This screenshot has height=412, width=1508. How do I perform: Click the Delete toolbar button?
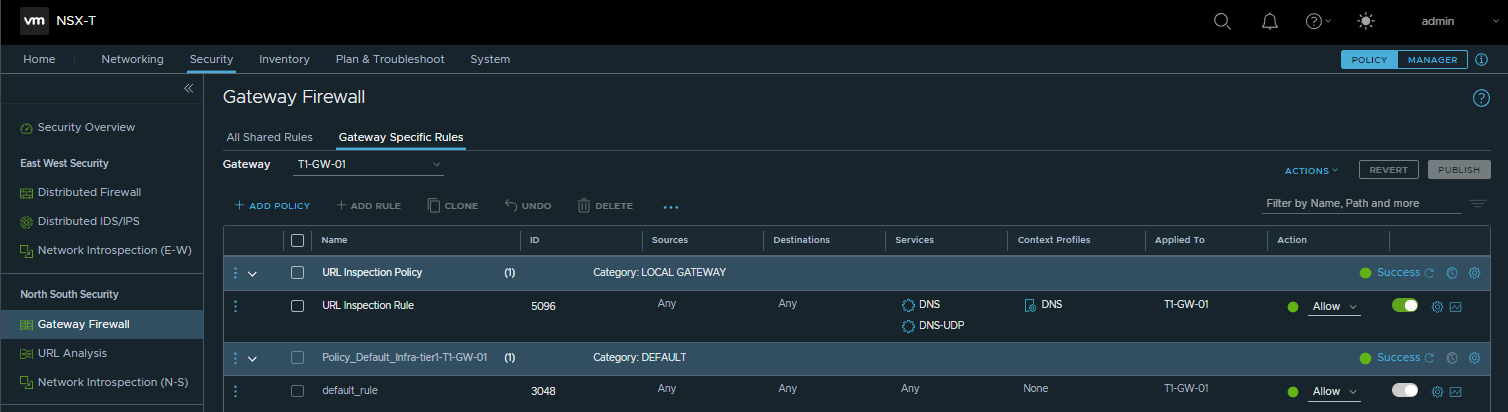coord(605,206)
